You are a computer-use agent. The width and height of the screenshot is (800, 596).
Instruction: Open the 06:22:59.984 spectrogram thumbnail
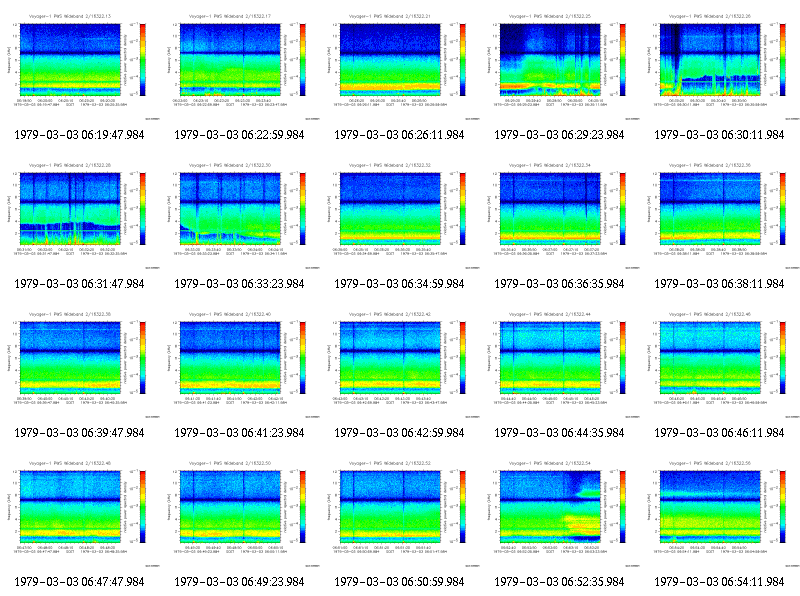click(x=240, y=66)
